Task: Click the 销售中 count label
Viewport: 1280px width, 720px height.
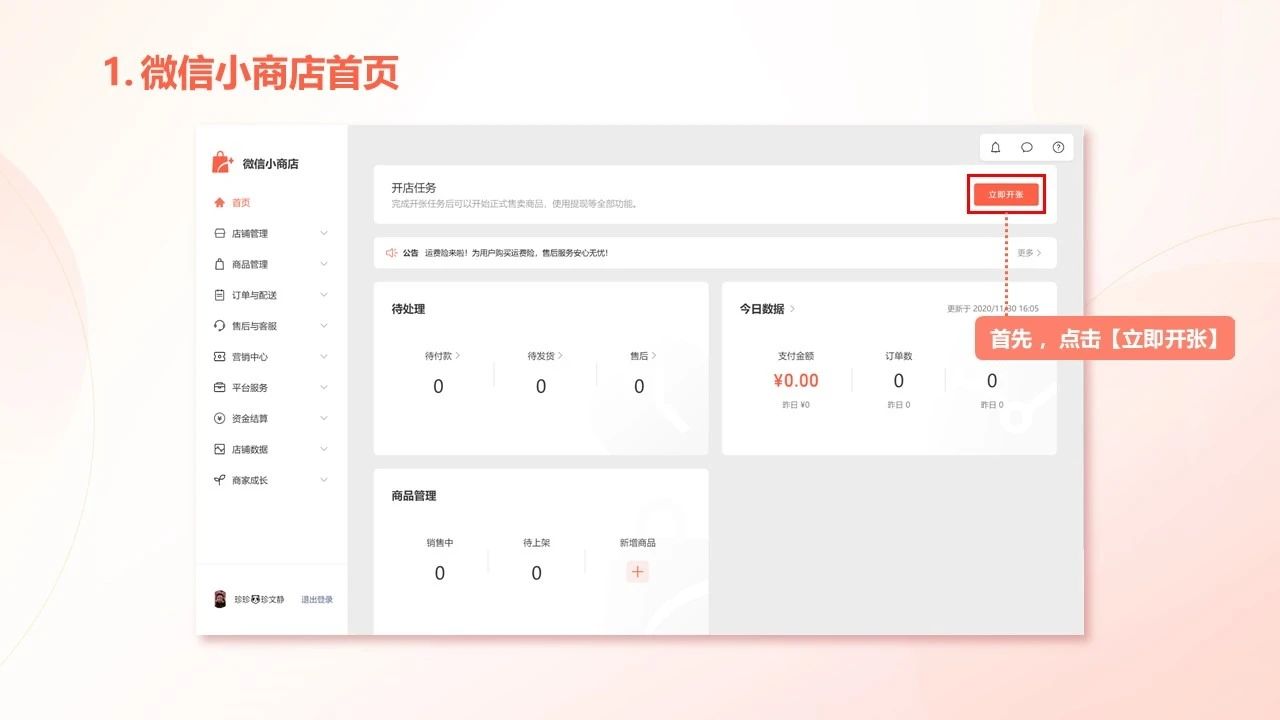Action: pos(440,543)
